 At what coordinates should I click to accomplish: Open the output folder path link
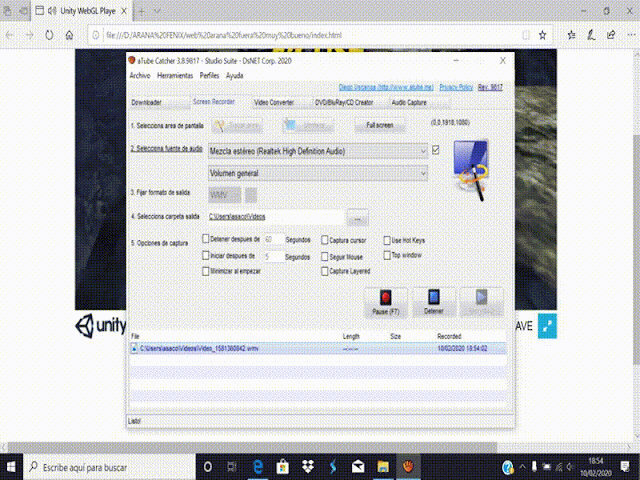237,217
